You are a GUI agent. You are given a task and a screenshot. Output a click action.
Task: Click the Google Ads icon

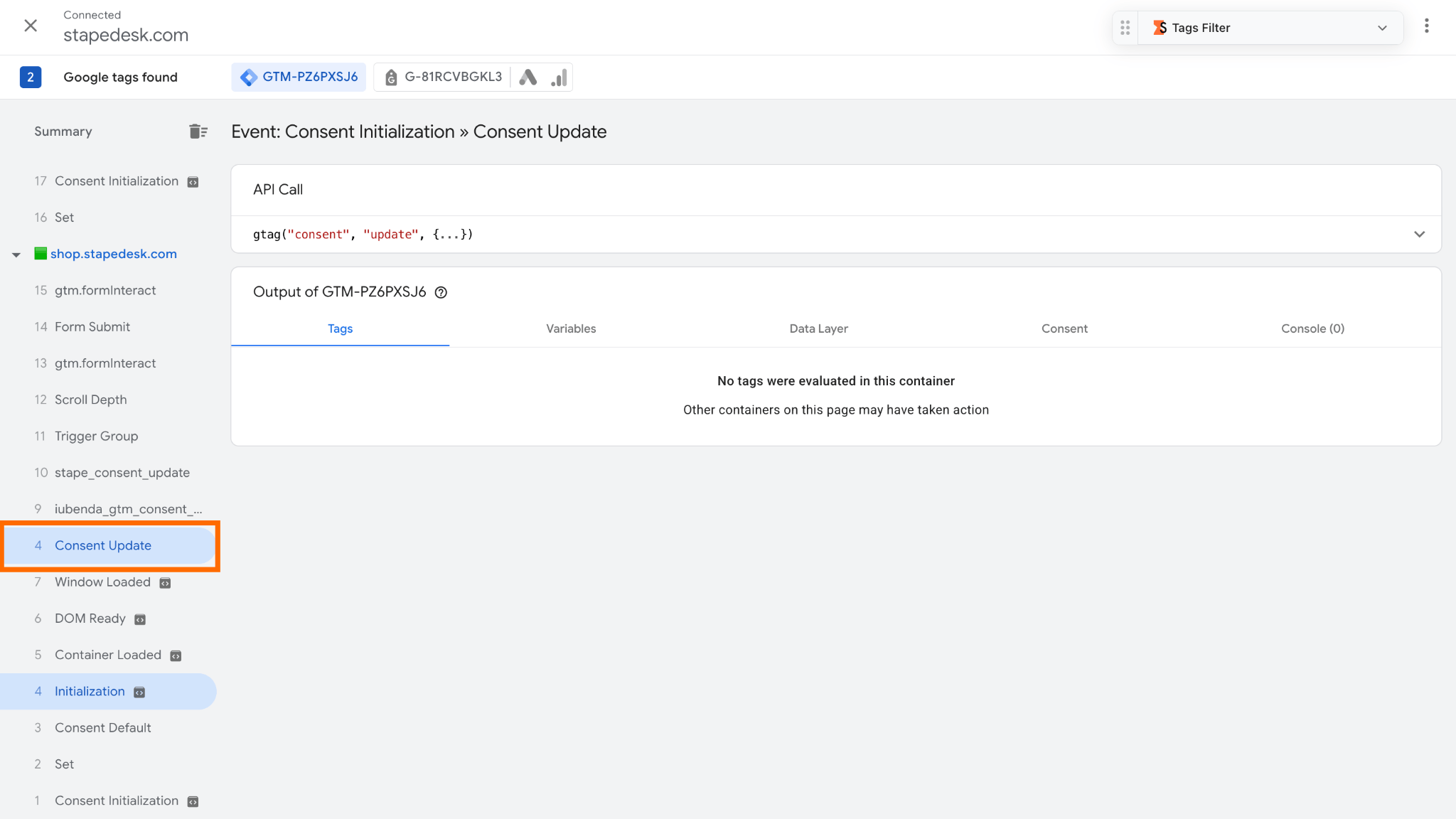pyautogui.click(x=528, y=77)
